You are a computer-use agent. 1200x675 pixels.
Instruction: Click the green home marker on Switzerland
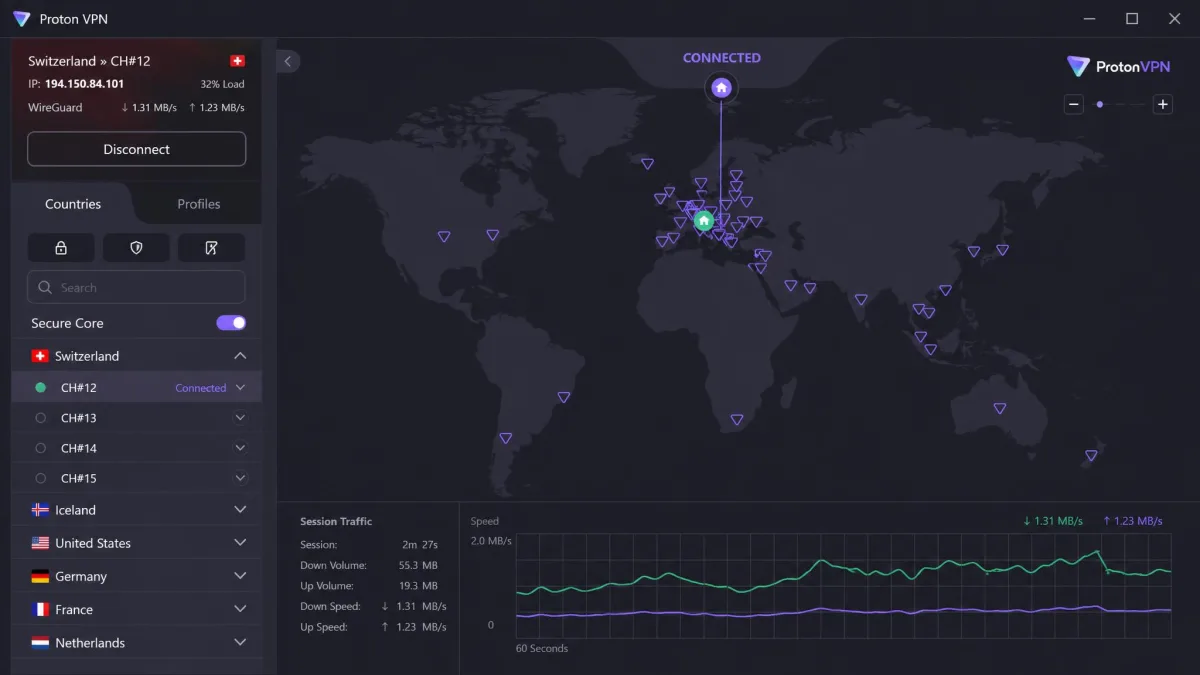pyautogui.click(x=704, y=220)
